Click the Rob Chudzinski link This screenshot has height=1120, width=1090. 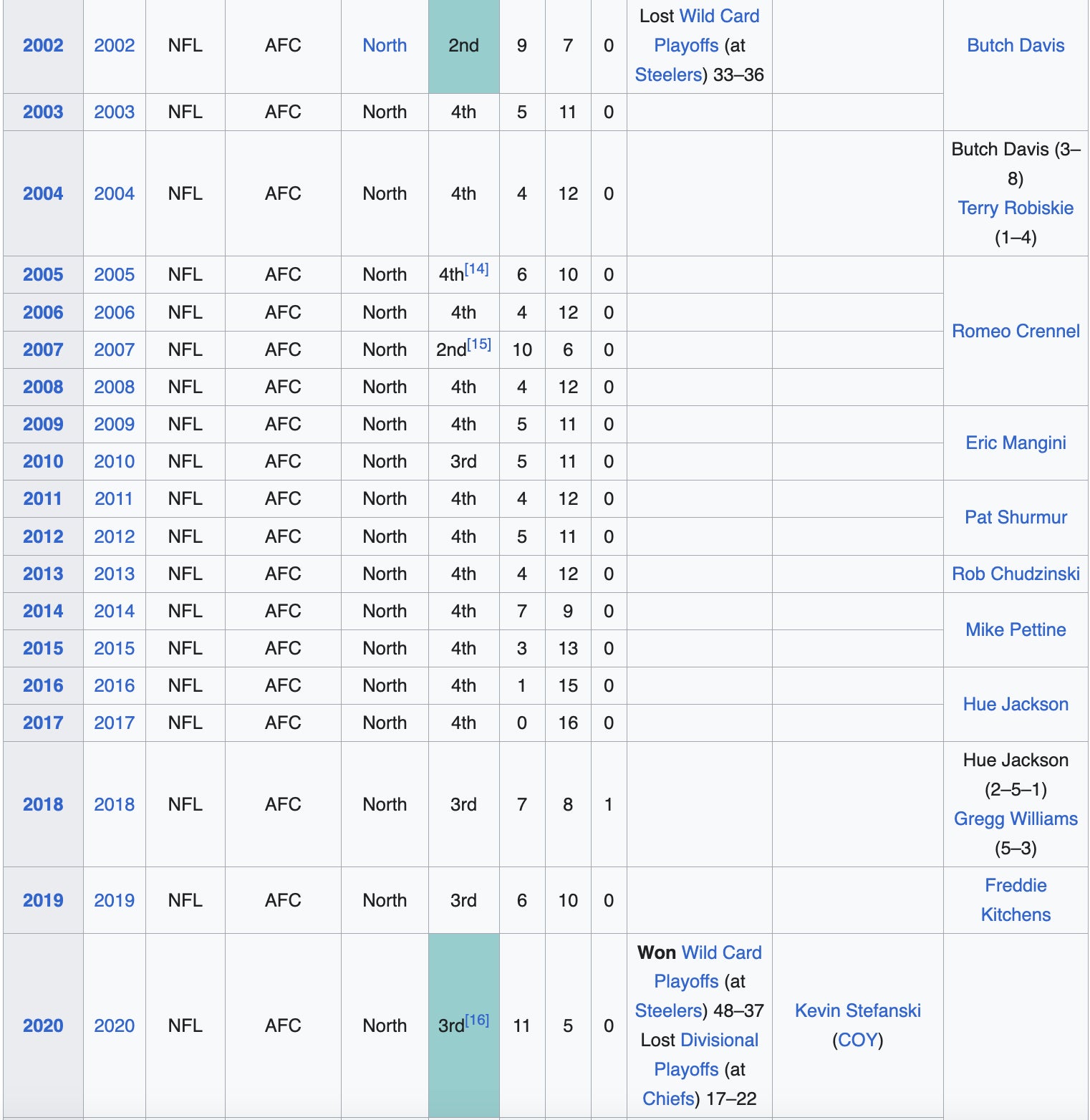[x=1015, y=574]
